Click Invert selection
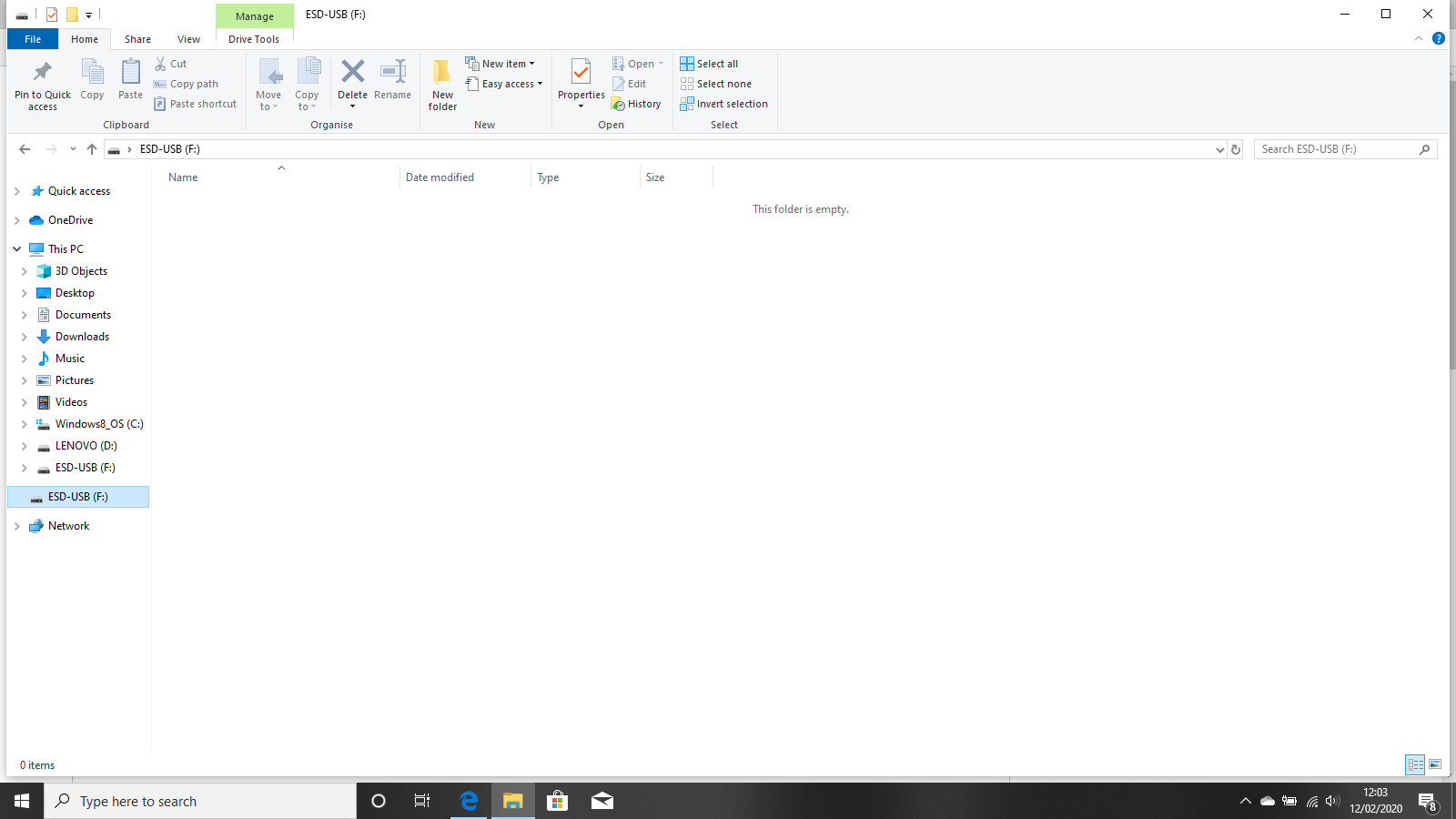Viewport: 1456px width, 819px height. (724, 104)
